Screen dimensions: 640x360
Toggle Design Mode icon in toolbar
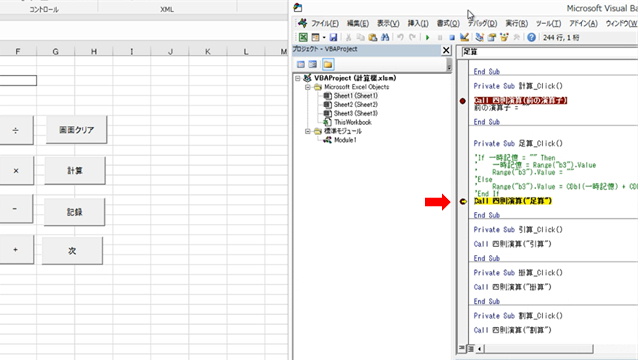click(x=464, y=38)
